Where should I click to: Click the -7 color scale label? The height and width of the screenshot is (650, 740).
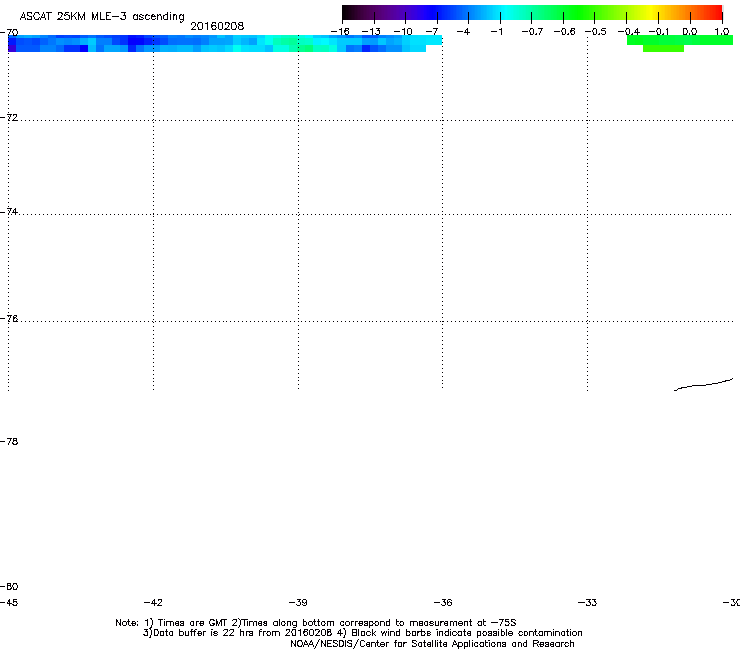[432, 32]
